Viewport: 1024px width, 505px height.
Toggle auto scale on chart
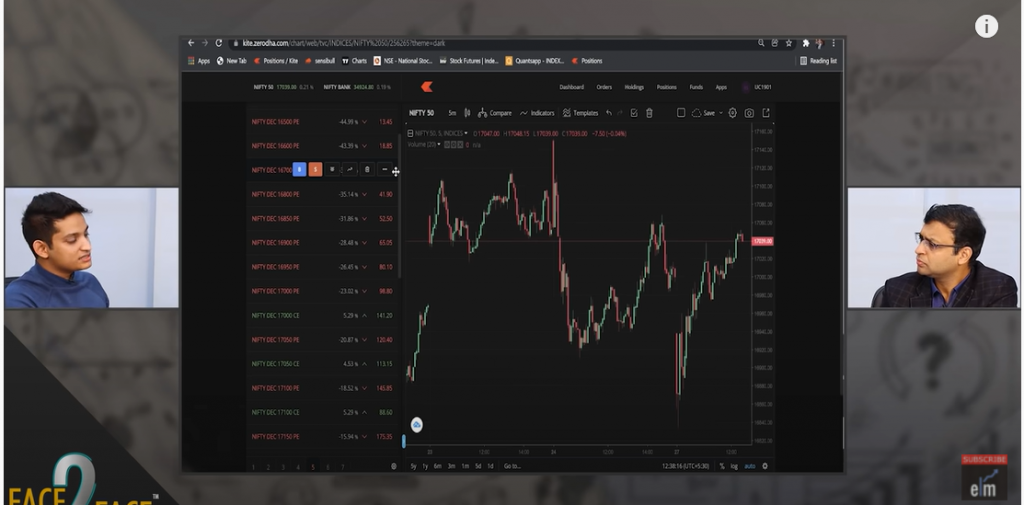click(x=750, y=466)
